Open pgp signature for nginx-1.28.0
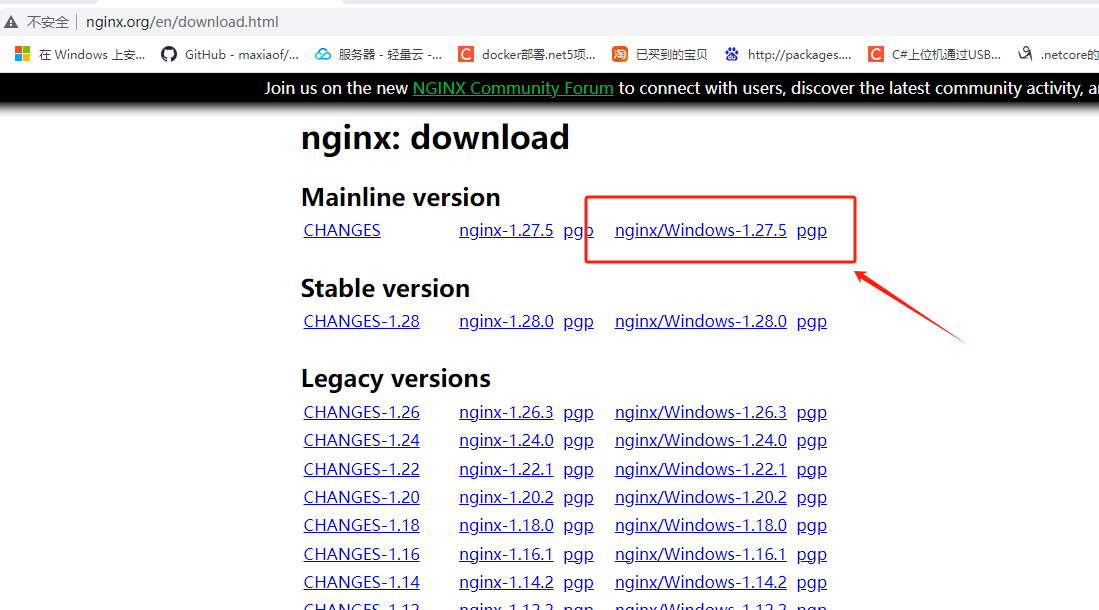The image size is (1099, 610). 578,323
